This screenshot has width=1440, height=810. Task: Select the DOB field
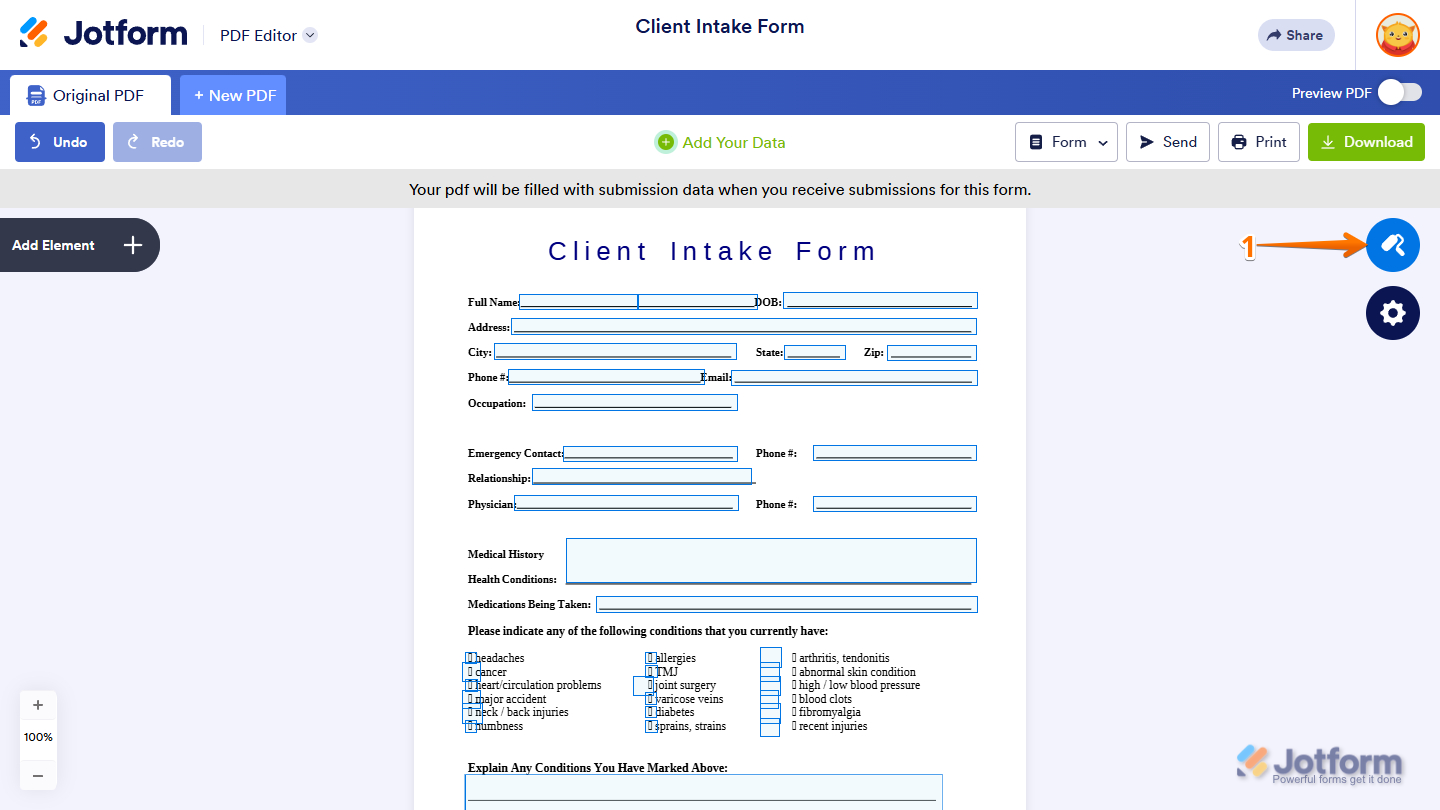(880, 301)
